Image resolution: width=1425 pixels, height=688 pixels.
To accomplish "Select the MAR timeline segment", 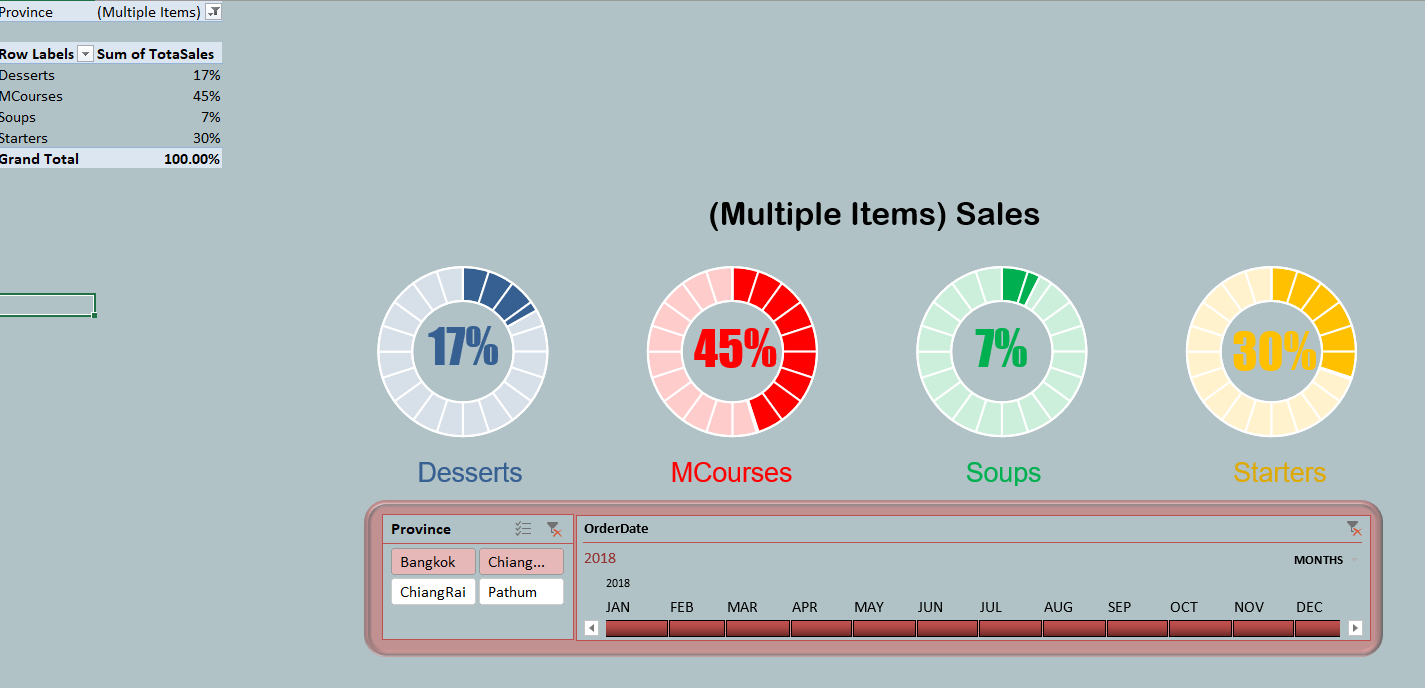I will [758, 628].
